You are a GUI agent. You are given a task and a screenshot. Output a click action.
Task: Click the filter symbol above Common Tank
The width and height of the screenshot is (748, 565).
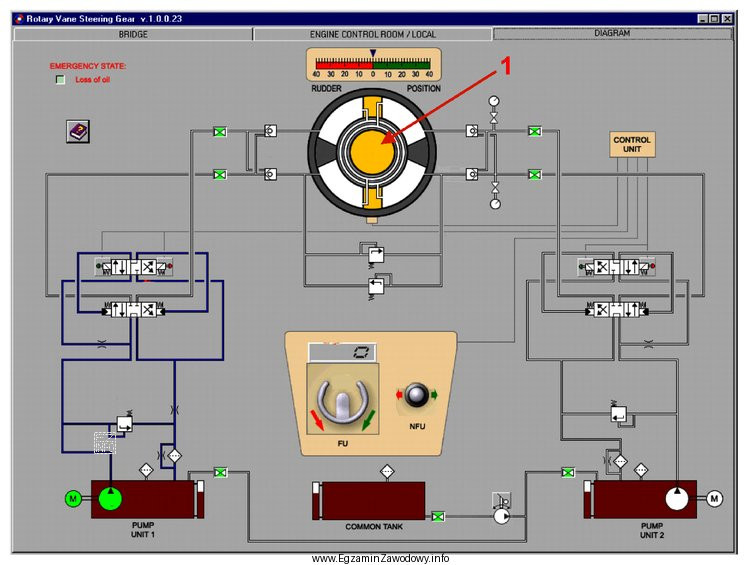pos(387,471)
